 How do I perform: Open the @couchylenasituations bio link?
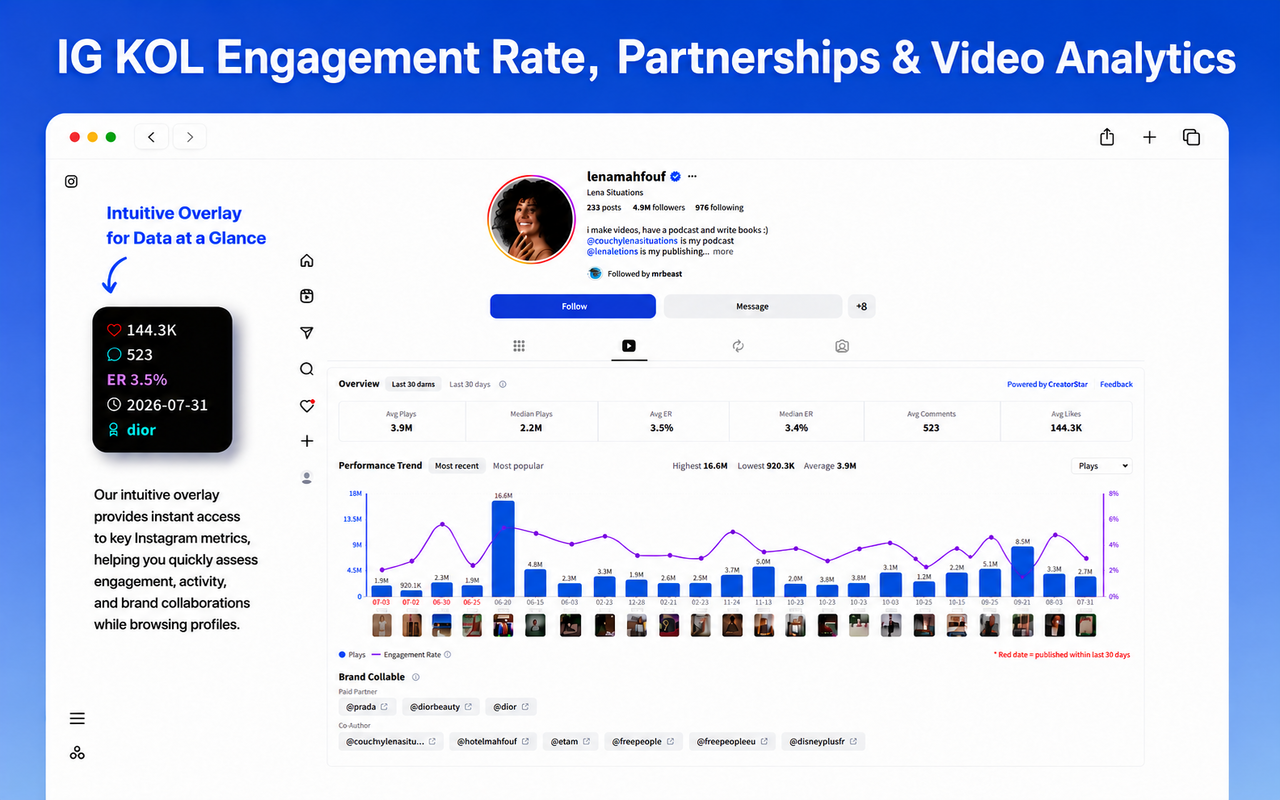[632, 241]
